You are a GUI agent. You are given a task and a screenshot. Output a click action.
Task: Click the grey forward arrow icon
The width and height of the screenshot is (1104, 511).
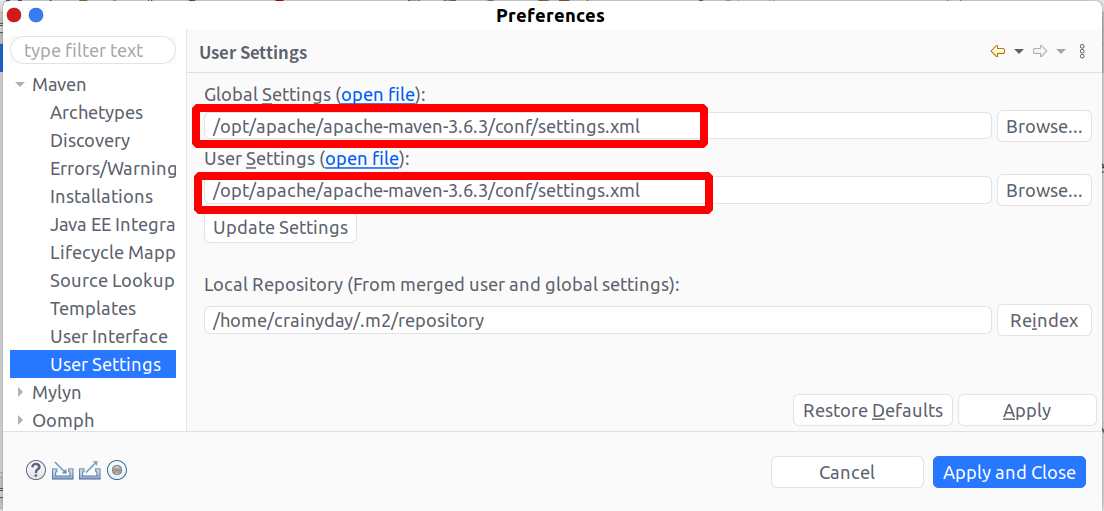tap(1040, 51)
